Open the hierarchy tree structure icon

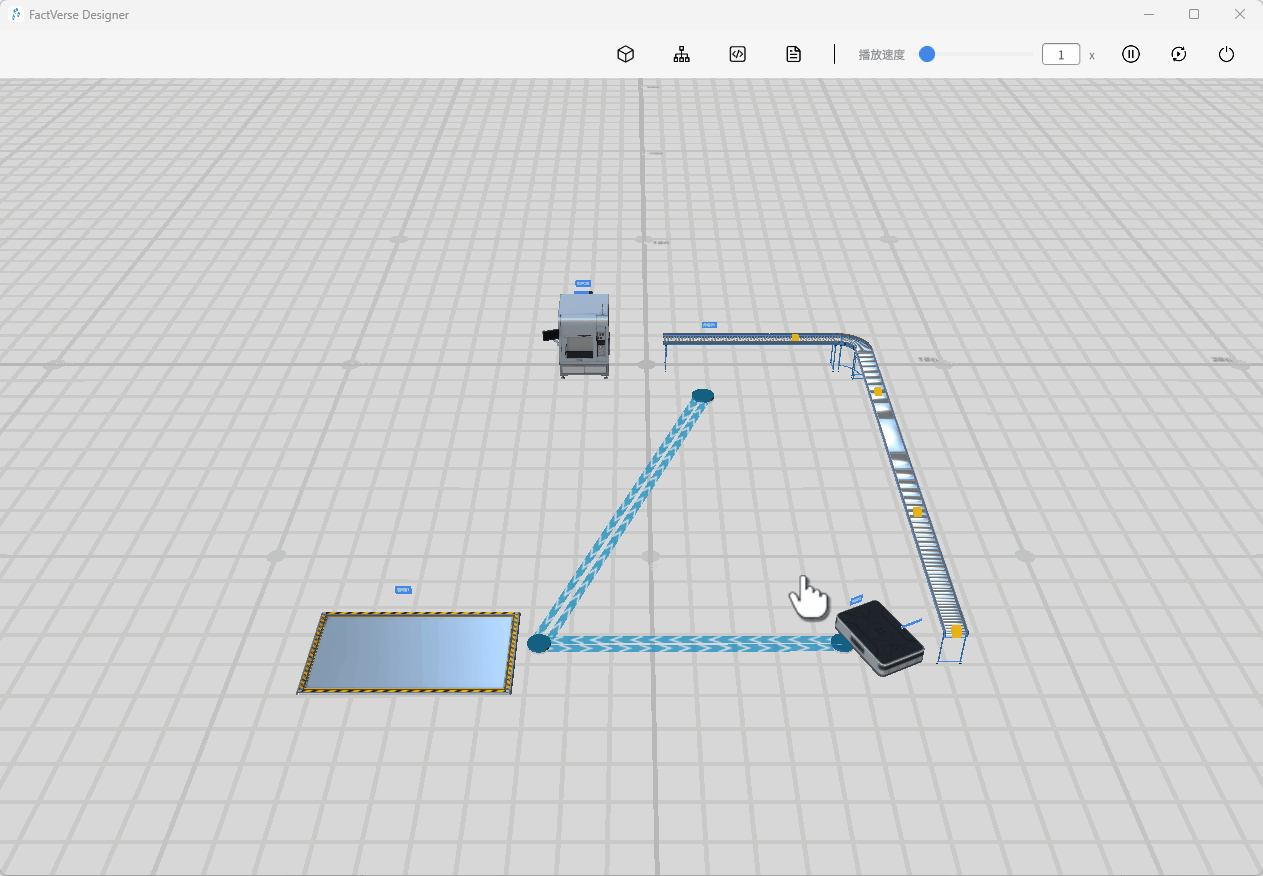click(x=681, y=54)
